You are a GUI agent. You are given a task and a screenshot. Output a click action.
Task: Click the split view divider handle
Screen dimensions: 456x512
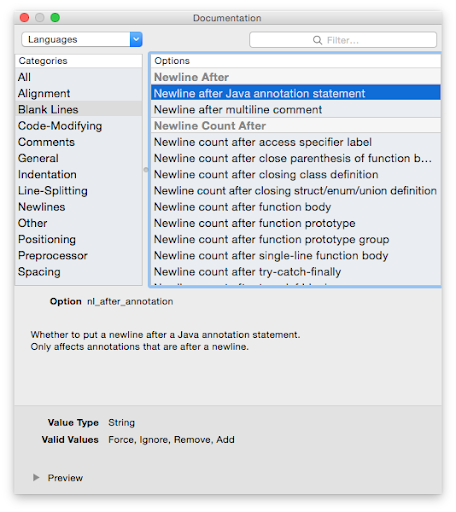coord(146,170)
